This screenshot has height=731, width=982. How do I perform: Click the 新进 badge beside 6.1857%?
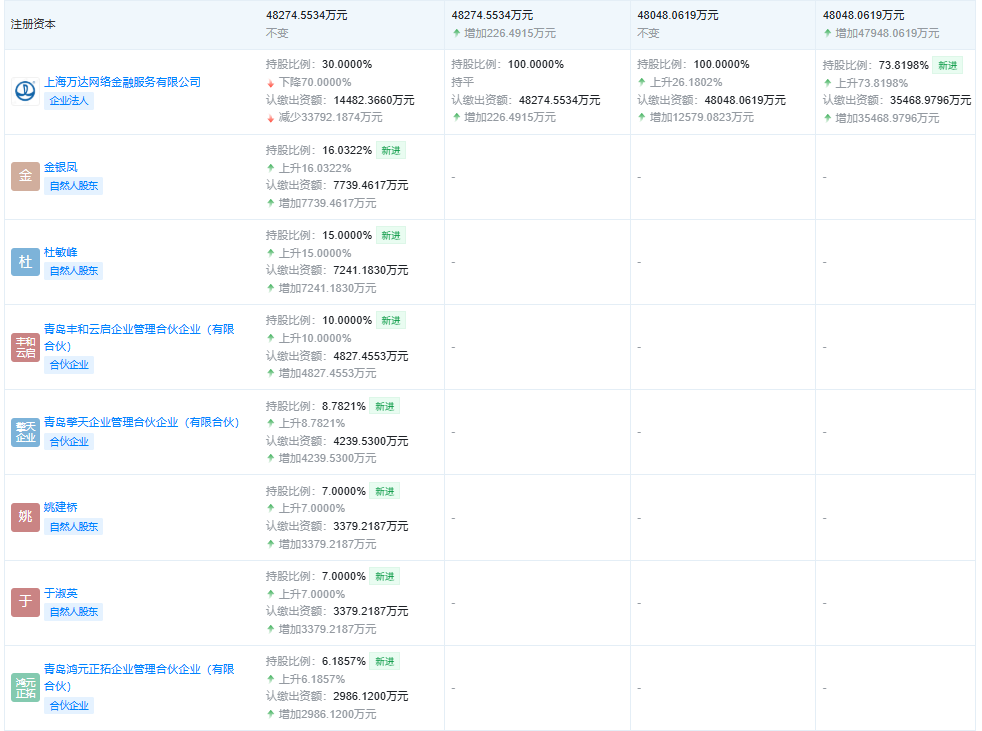click(385, 661)
